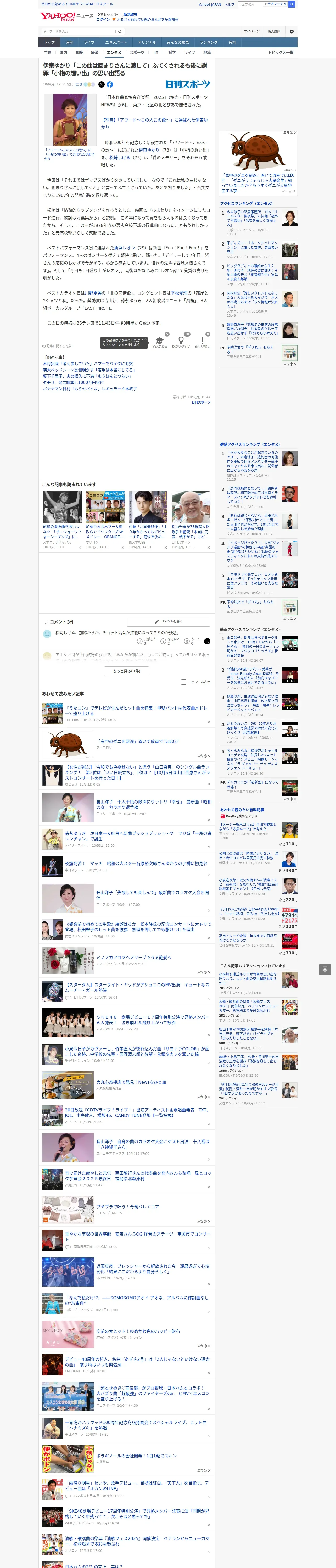Type in the キーワードを入力 search field

79,31
